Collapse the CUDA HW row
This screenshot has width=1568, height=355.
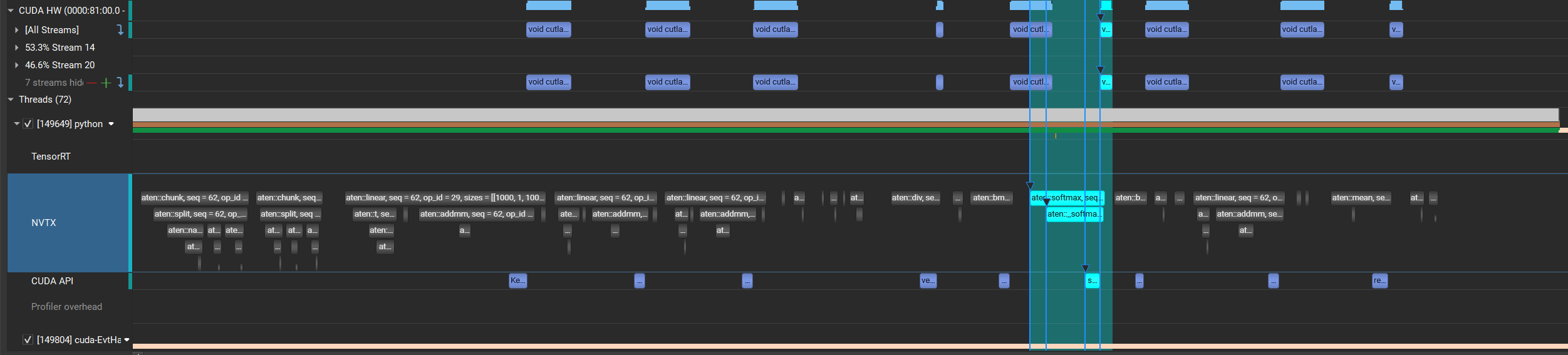pyautogui.click(x=11, y=11)
